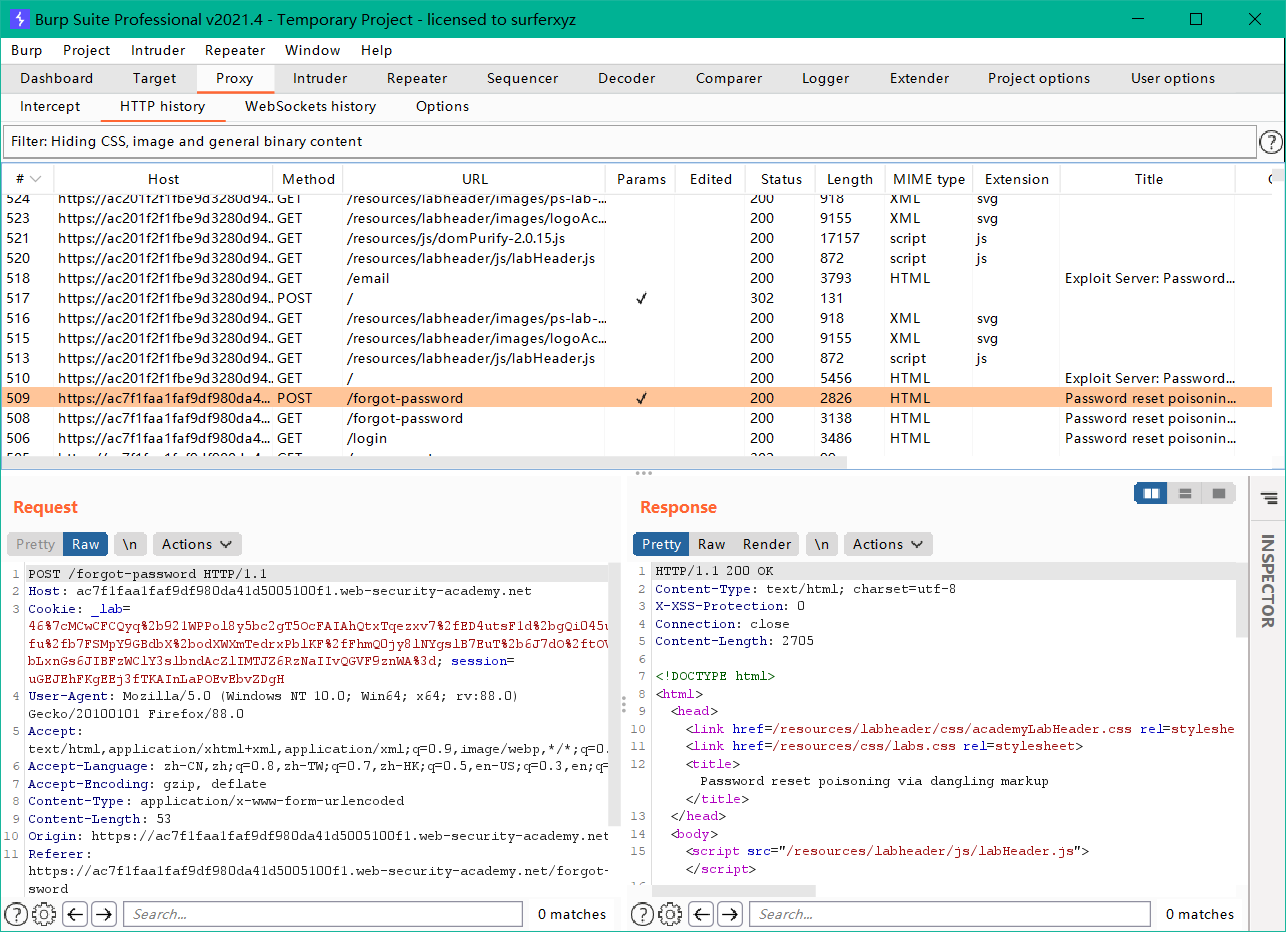Open the Inspector panel menu icon
Screen dimensions: 1286x932
pyautogui.click(x=1268, y=497)
